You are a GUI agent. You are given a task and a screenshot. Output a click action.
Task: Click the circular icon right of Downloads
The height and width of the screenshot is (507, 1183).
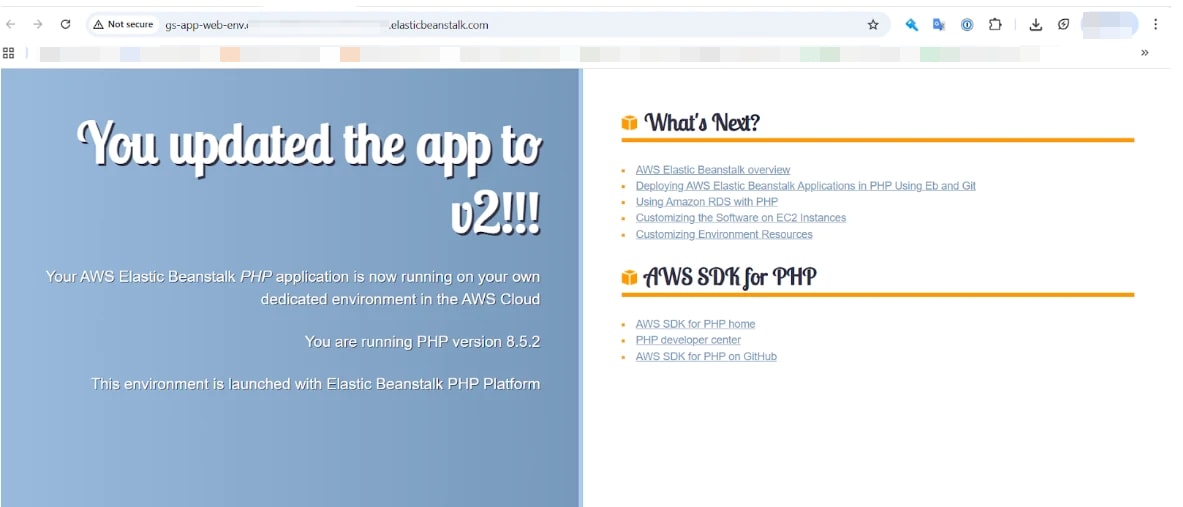pos(1063,25)
